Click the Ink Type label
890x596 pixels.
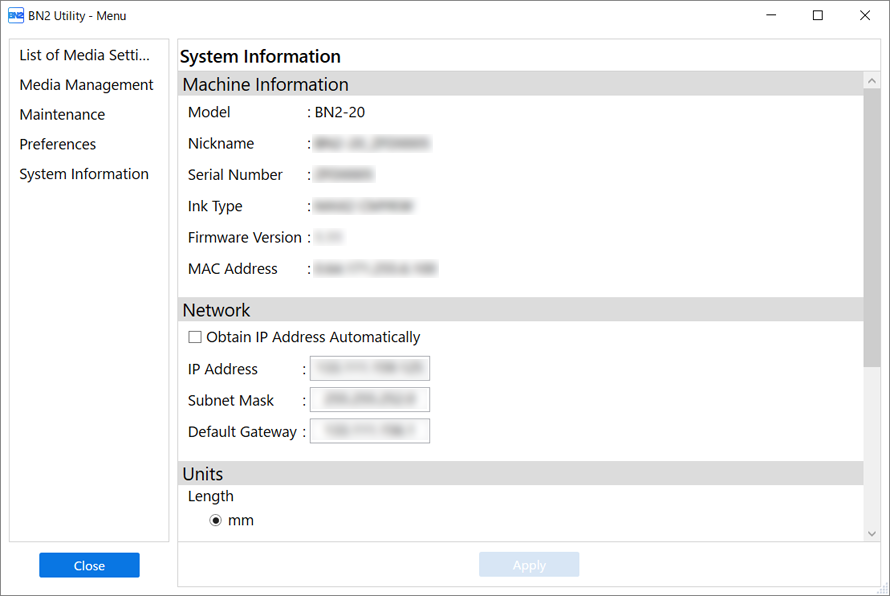(215, 206)
